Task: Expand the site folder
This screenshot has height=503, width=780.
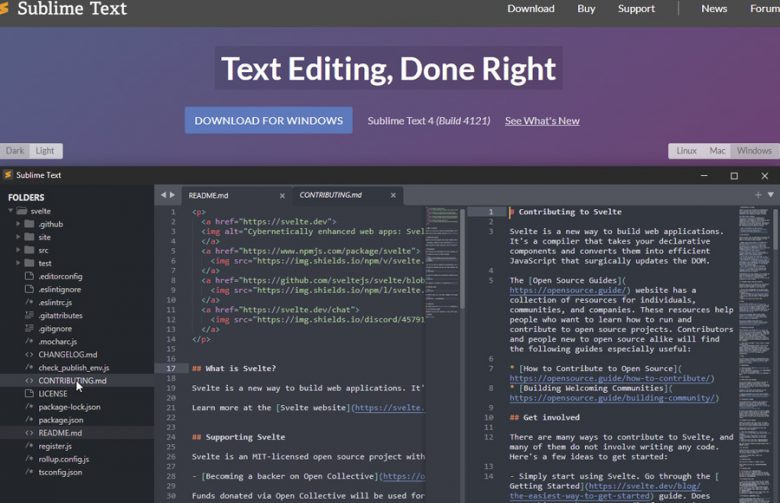Action: point(18,237)
